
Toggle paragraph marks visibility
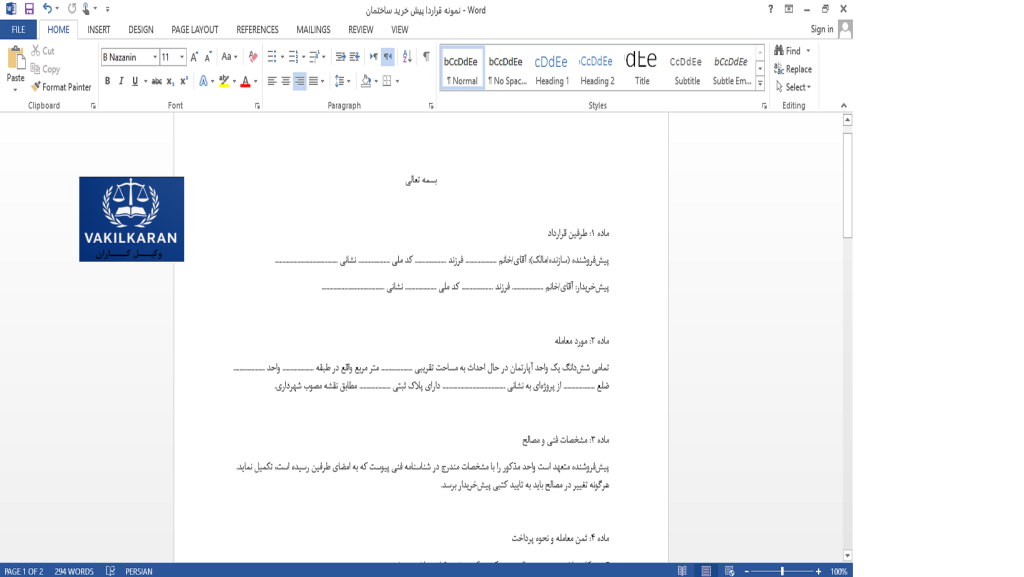(x=426, y=56)
